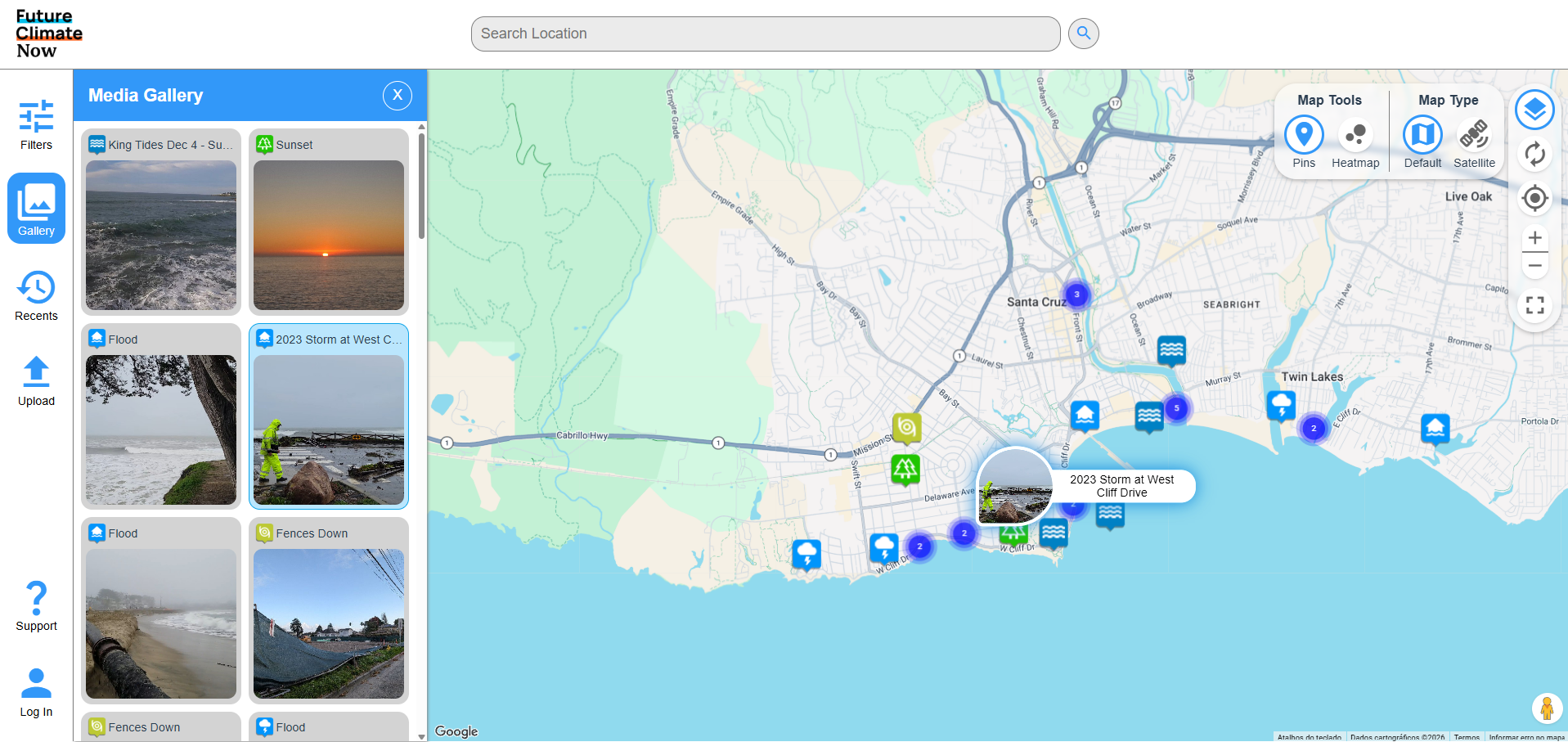1568x742 pixels.
Task: Toggle the map layers button
Action: click(1534, 110)
